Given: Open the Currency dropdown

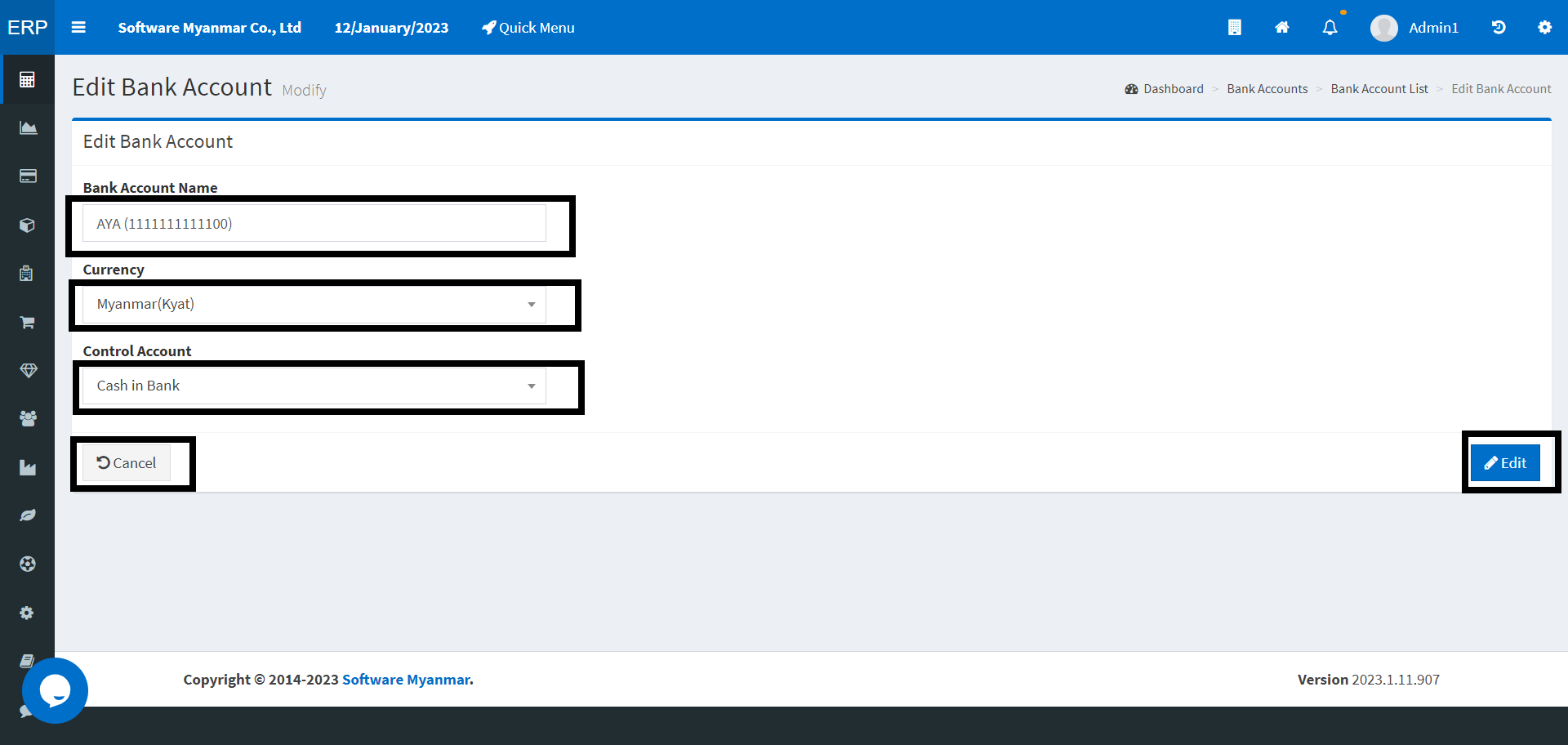Looking at the screenshot, I should pos(314,304).
